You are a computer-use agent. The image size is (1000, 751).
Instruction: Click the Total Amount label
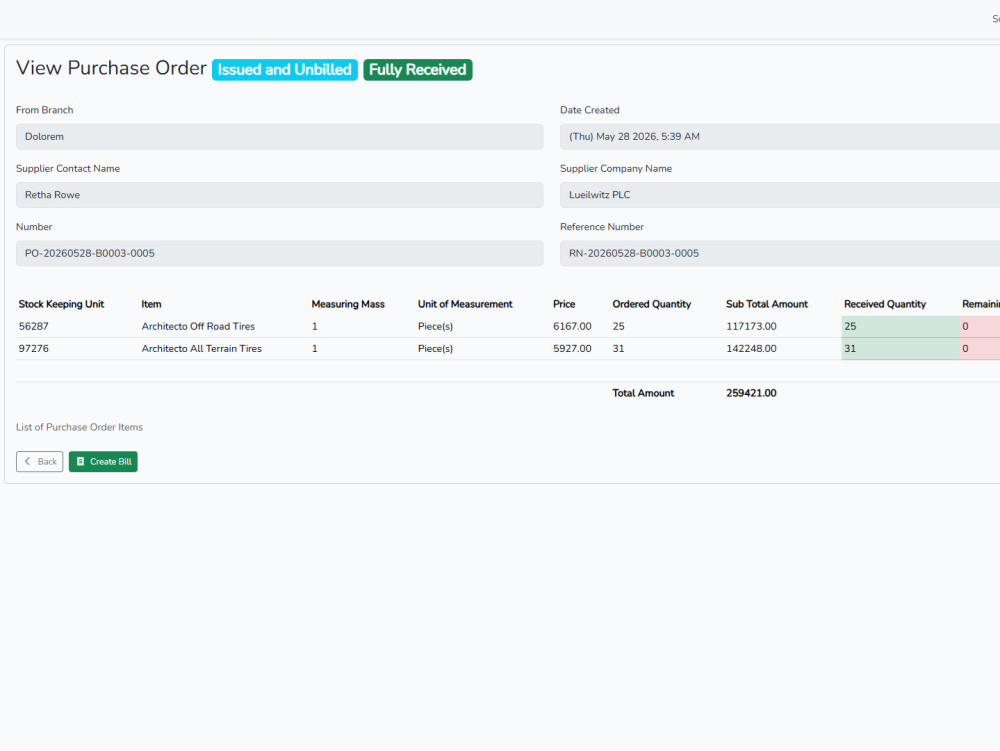coord(643,393)
